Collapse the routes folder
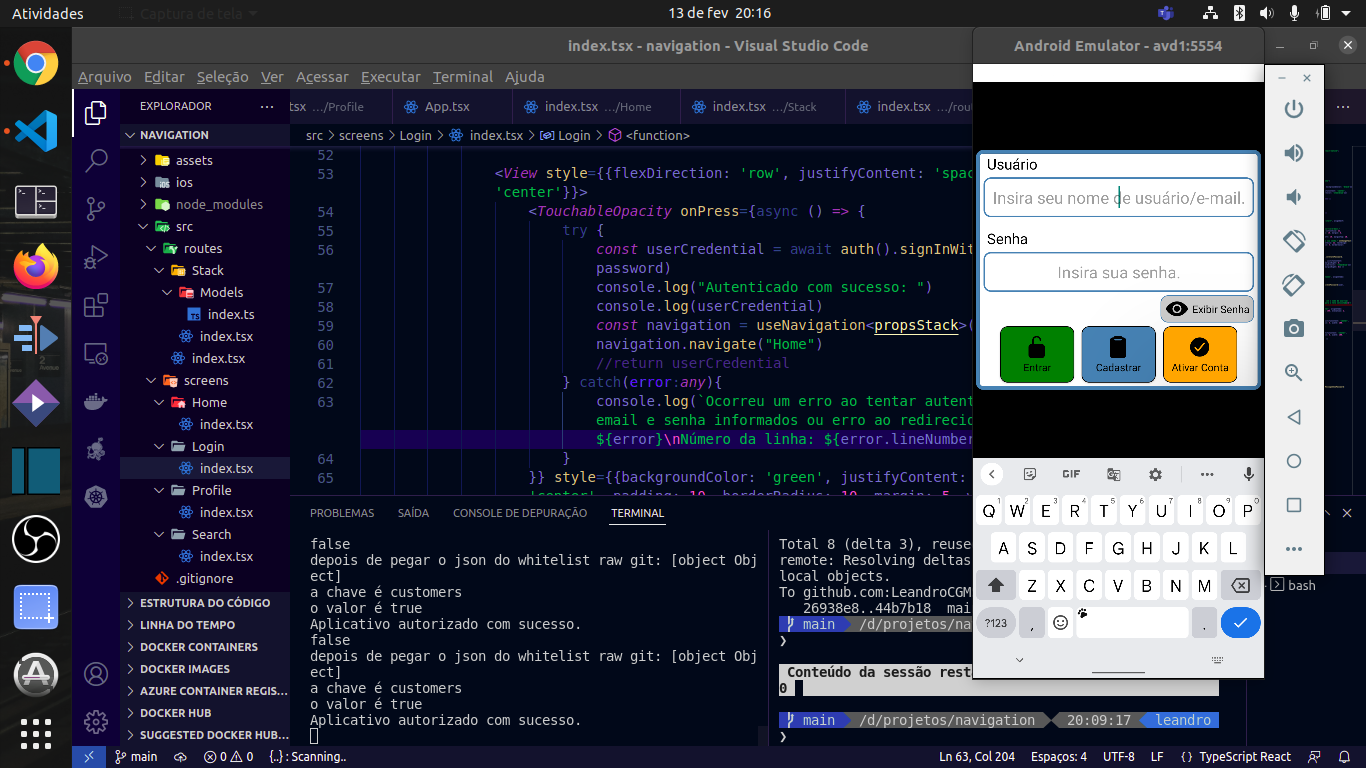Image resolution: width=1366 pixels, height=768 pixels. tap(203, 248)
